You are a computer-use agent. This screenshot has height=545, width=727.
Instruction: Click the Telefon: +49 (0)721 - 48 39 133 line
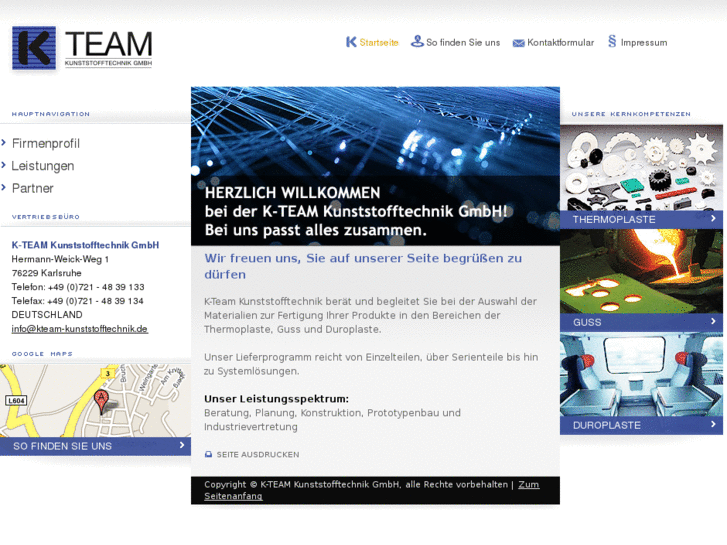click(x=78, y=287)
